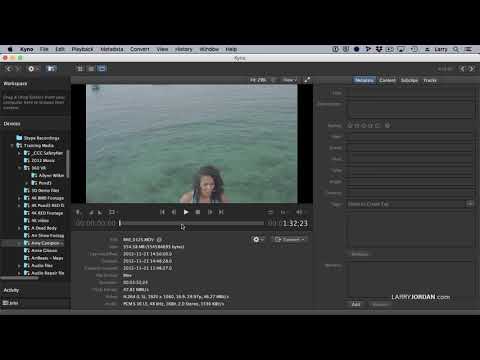Open the History menu
480x360 pixels.
coord(184,49)
